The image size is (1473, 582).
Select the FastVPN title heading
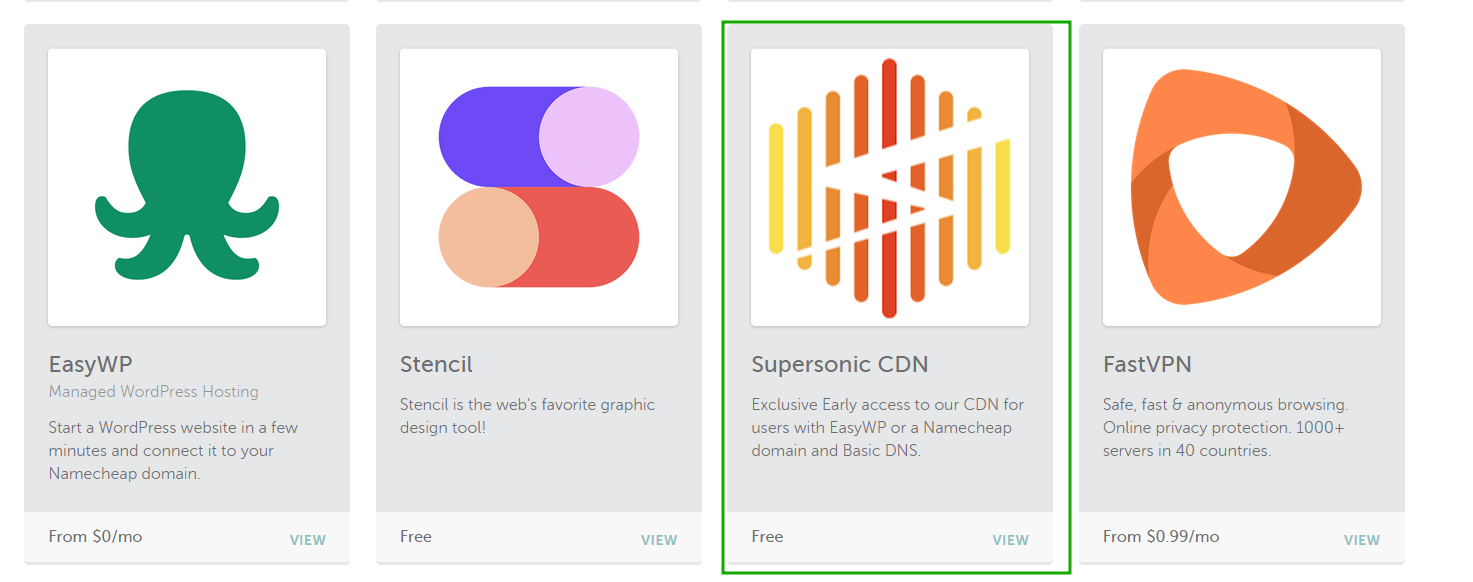click(x=1147, y=364)
